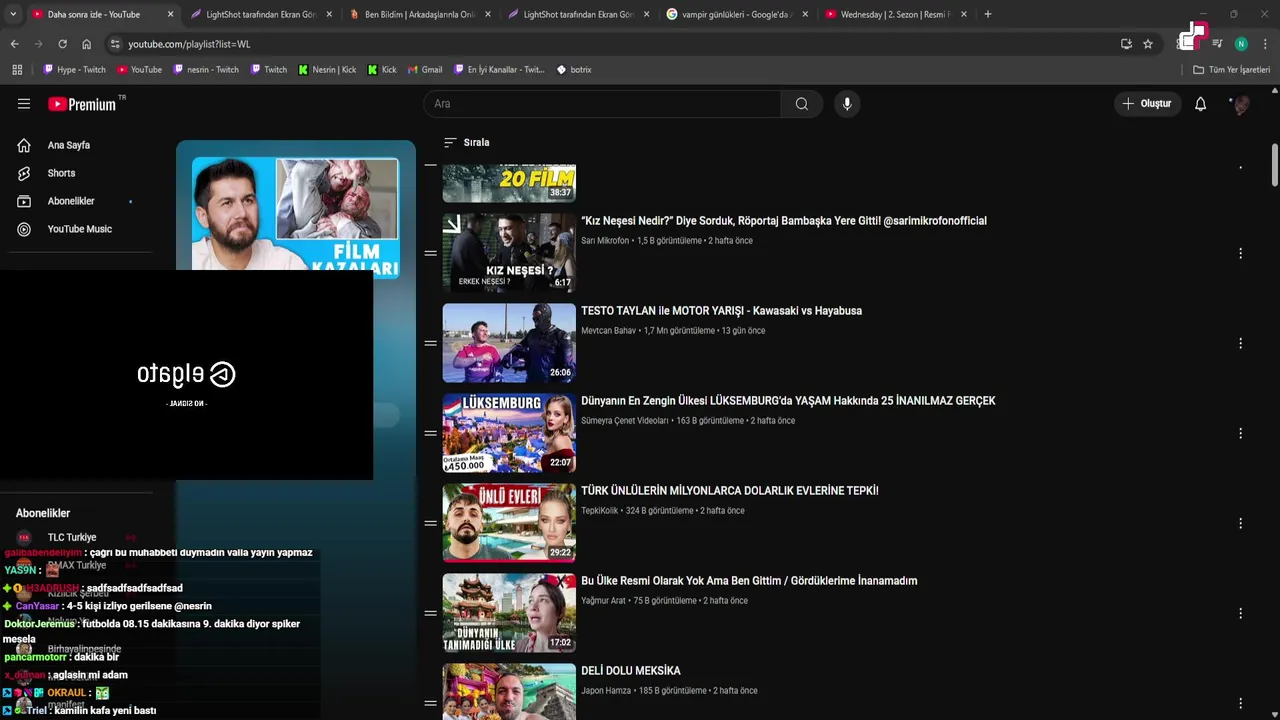Switch to the Ben Bildim tab
Viewport: 1280px width, 720px height.
(419, 14)
